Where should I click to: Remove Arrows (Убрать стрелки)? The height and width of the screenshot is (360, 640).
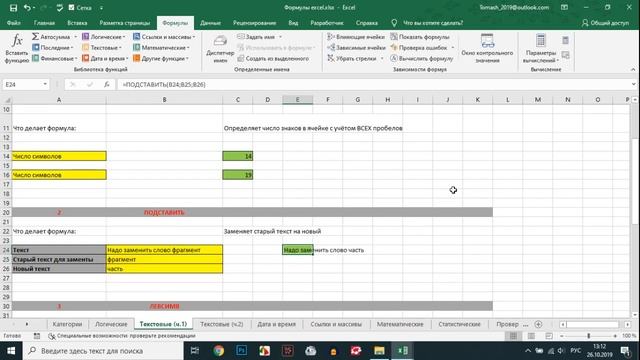pos(352,58)
